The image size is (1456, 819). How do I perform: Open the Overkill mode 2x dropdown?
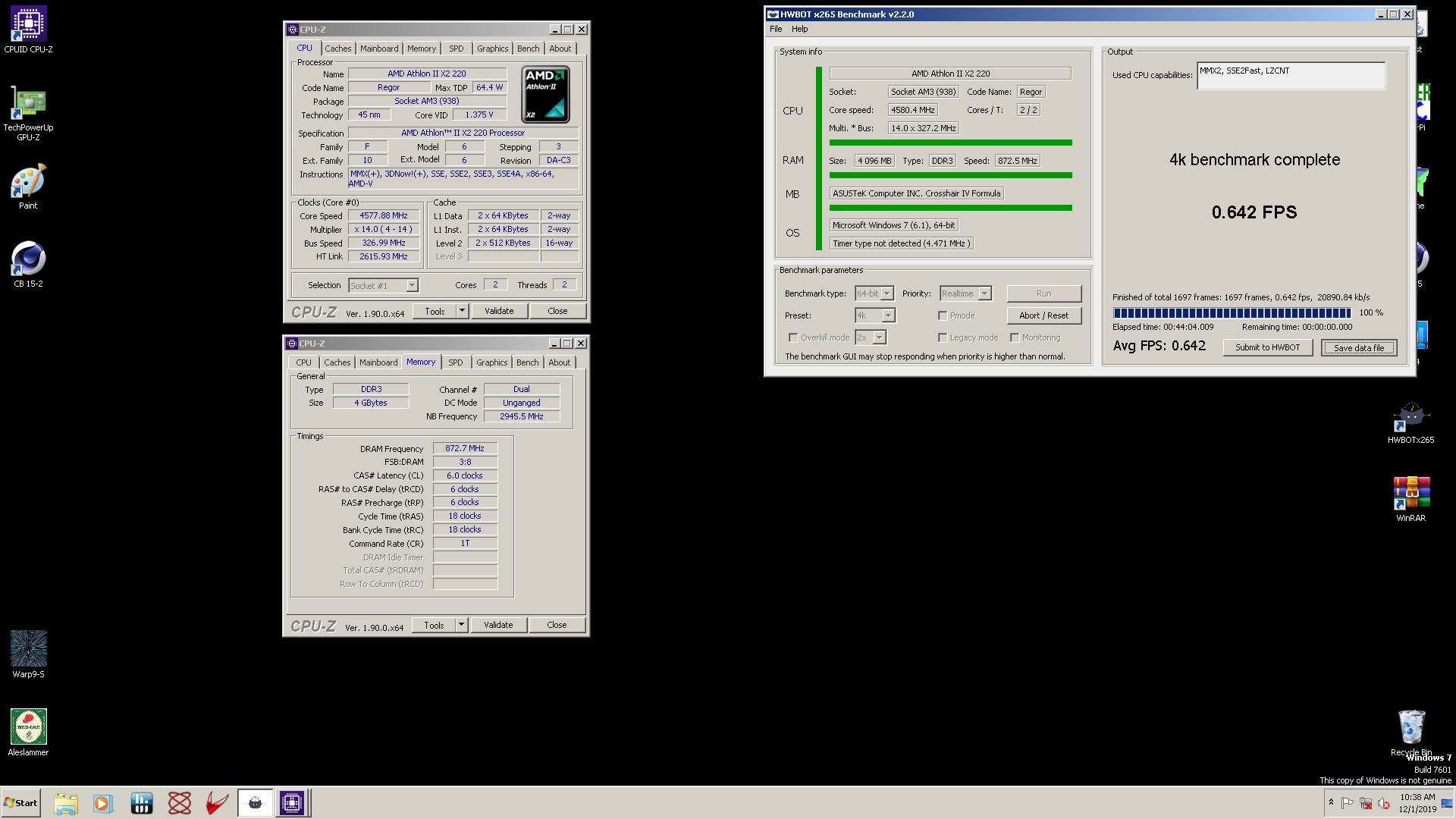coord(871,337)
